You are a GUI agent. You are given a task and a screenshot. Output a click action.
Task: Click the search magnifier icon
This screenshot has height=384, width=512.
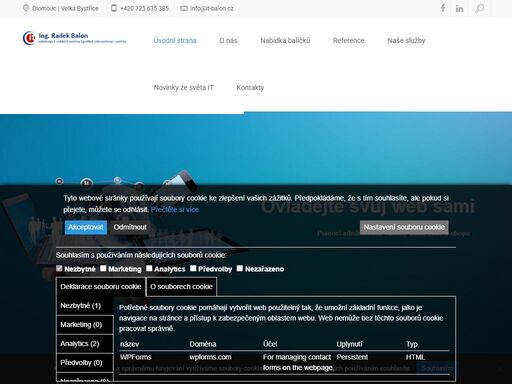pyautogui.click(x=480, y=8)
